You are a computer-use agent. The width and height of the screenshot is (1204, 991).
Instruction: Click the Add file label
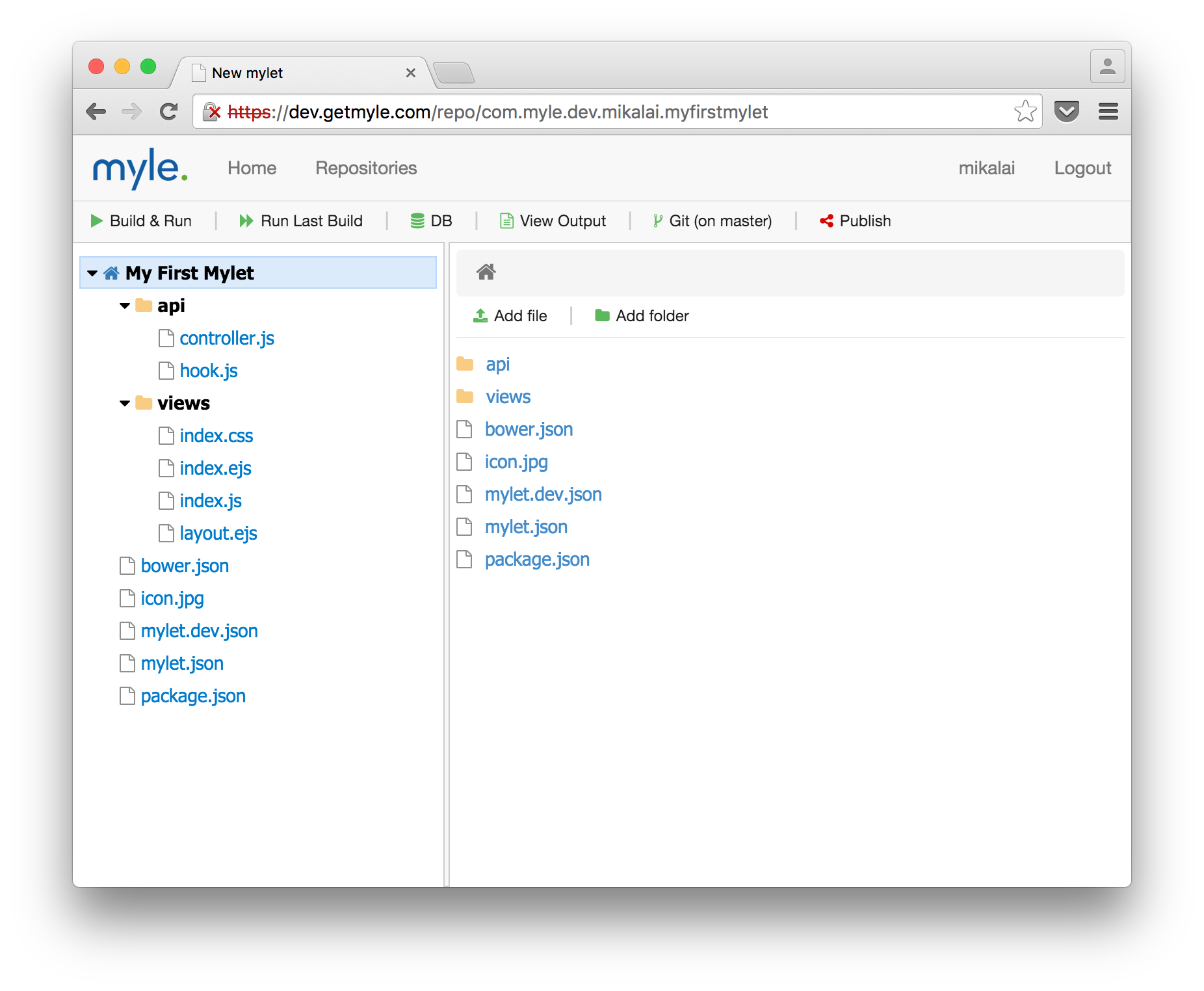click(521, 315)
